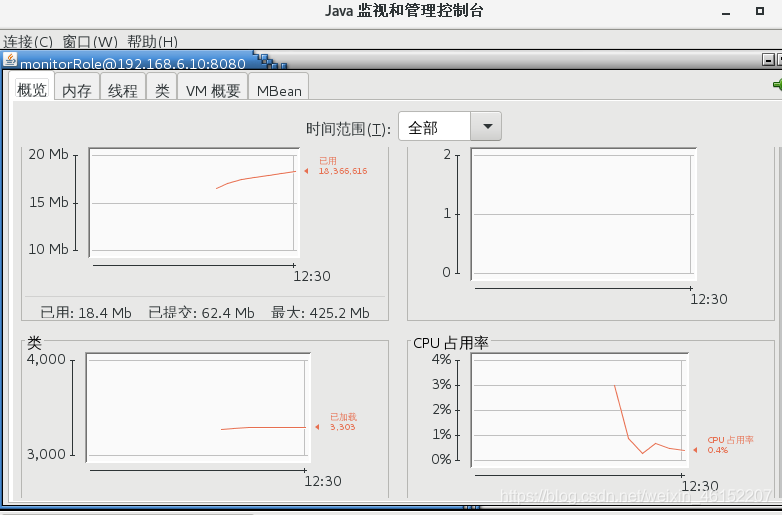The image size is (782, 515).
Task: Click the 20 Mb axis label
Action: (x=48, y=154)
